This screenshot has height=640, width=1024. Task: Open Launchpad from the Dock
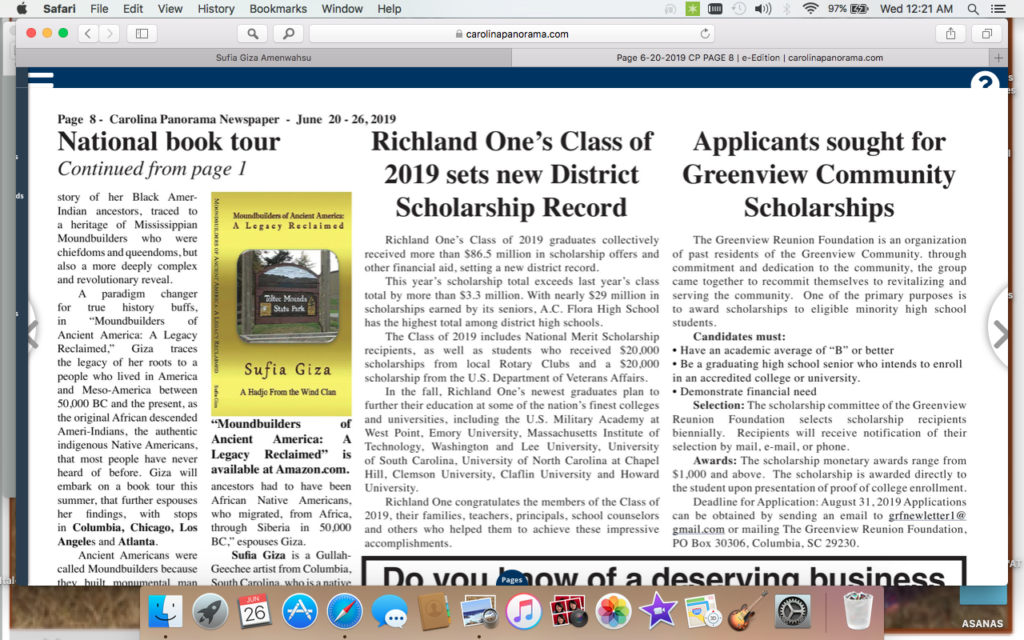click(210, 612)
